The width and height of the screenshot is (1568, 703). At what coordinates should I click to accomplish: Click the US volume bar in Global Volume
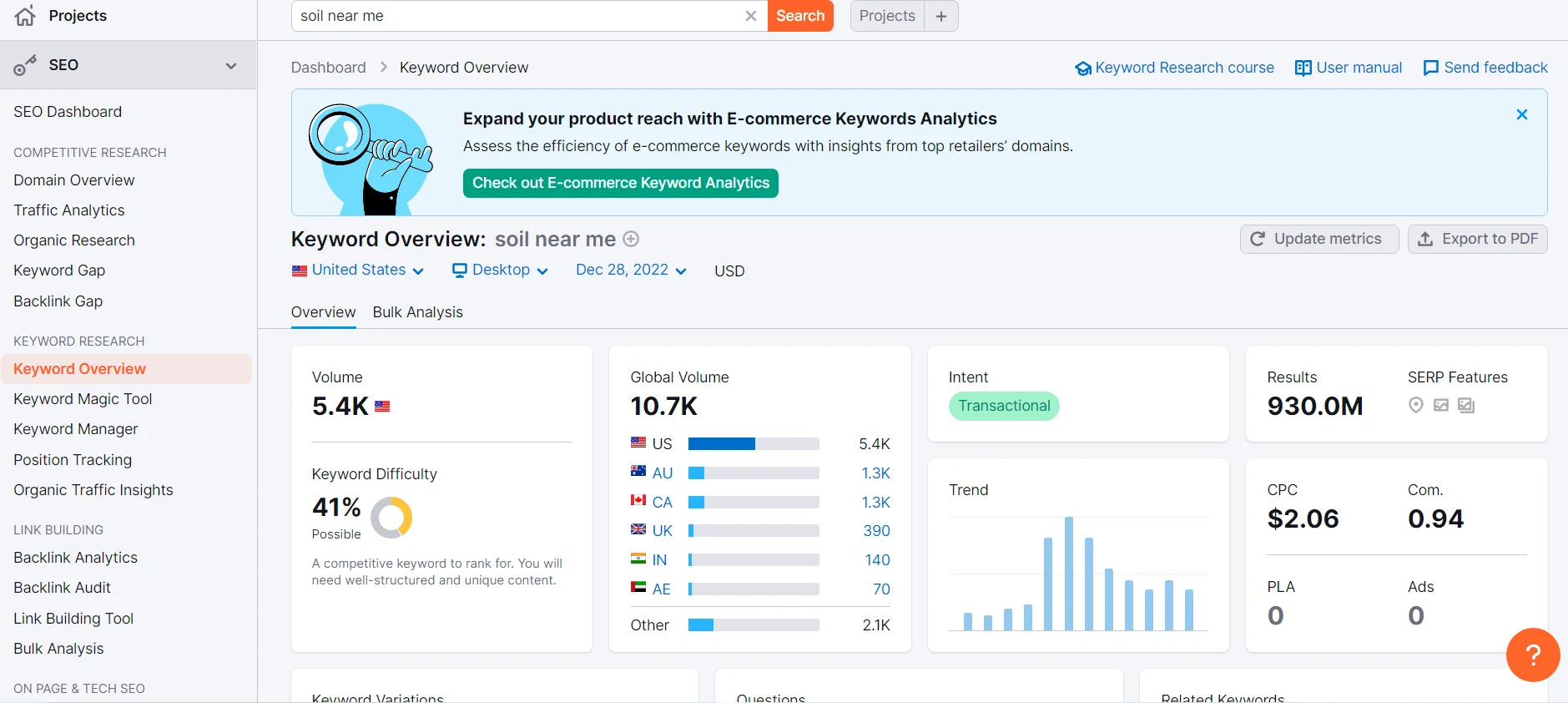754,444
